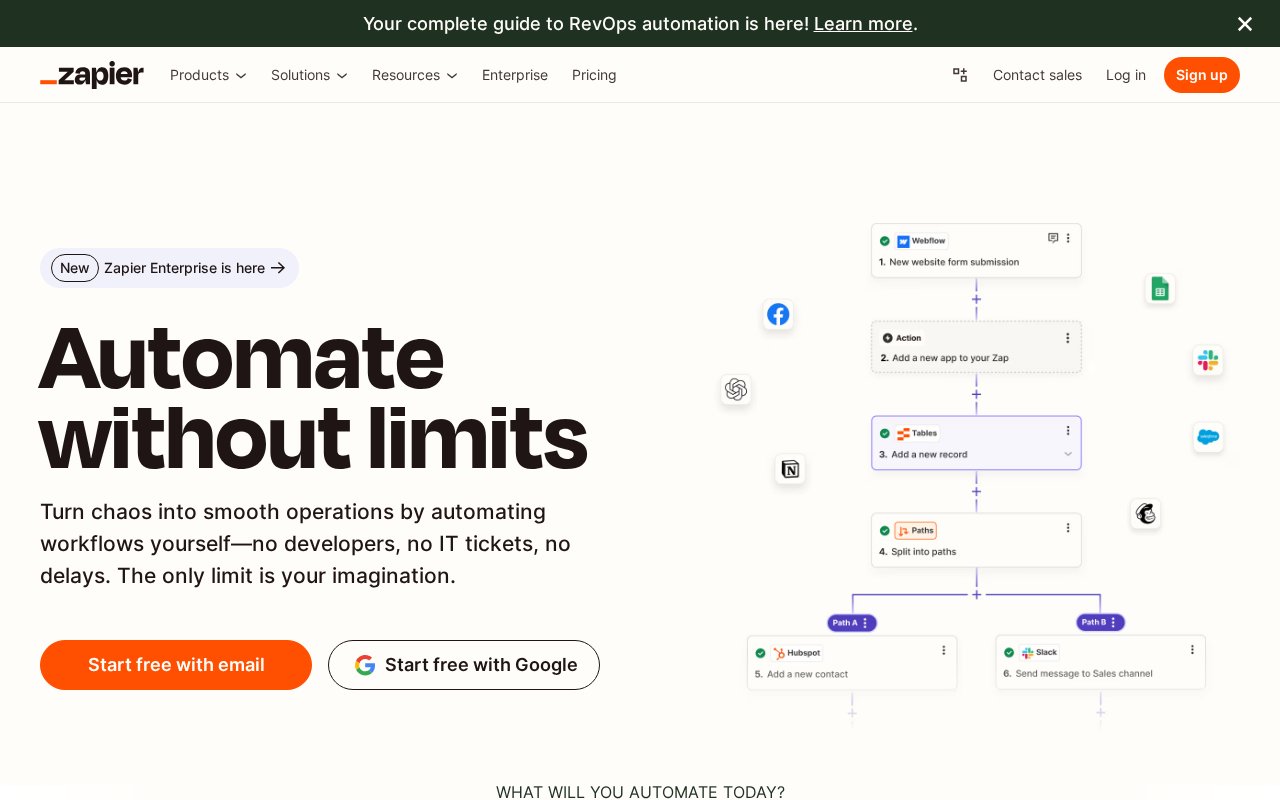This screenshot has width=1280, height=800.
Task: Click 'Add a new contact' text
Action: point(807,674)
